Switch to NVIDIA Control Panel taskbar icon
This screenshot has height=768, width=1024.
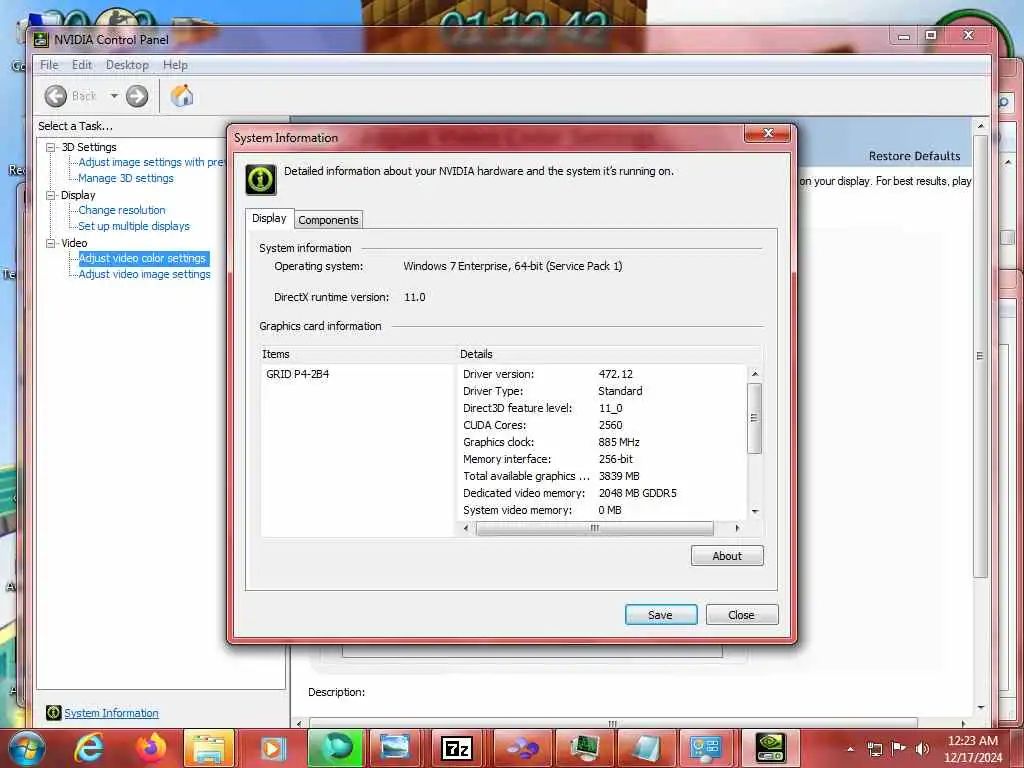coord(771,748)
